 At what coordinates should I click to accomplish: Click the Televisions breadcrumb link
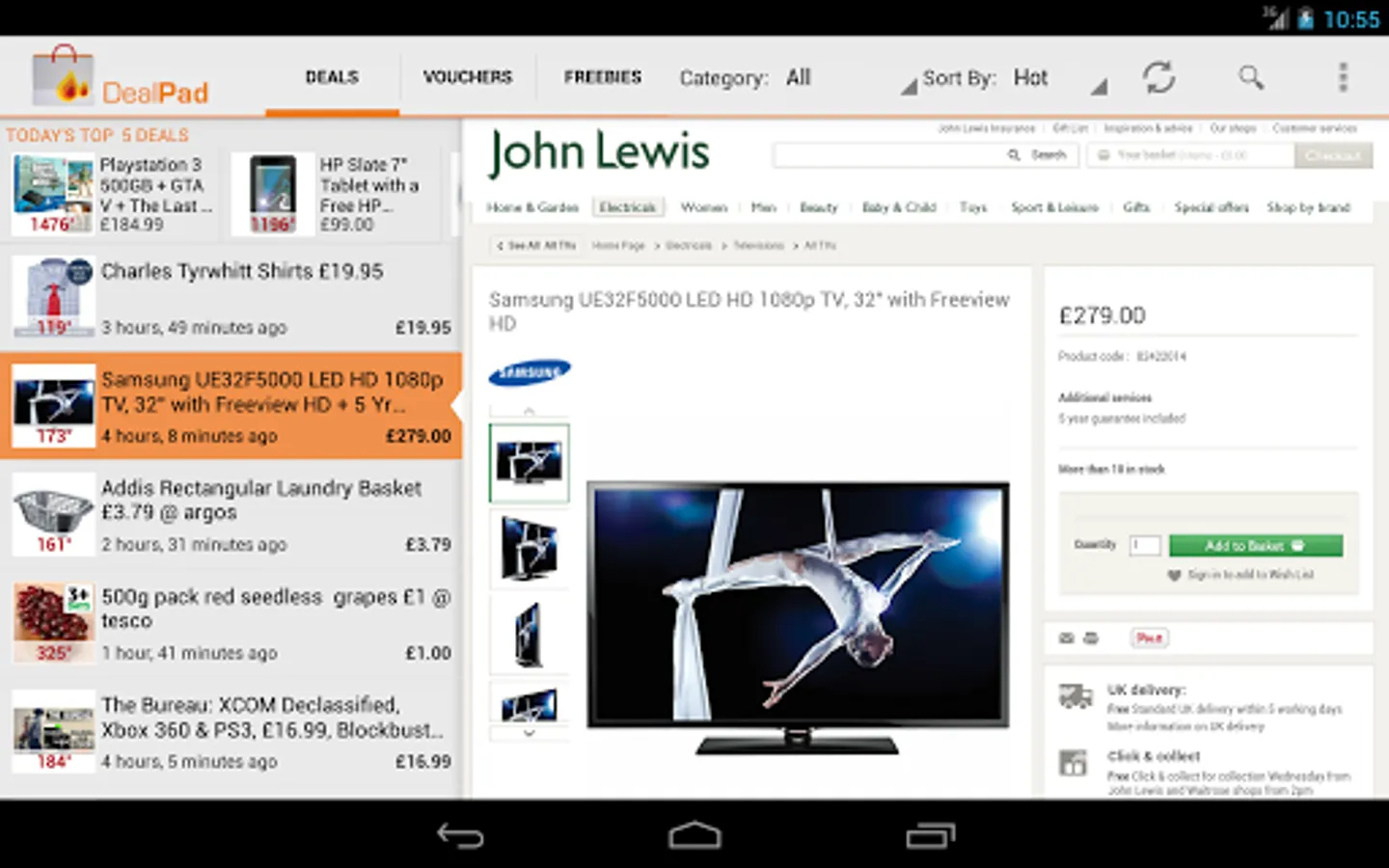(758, 246)
